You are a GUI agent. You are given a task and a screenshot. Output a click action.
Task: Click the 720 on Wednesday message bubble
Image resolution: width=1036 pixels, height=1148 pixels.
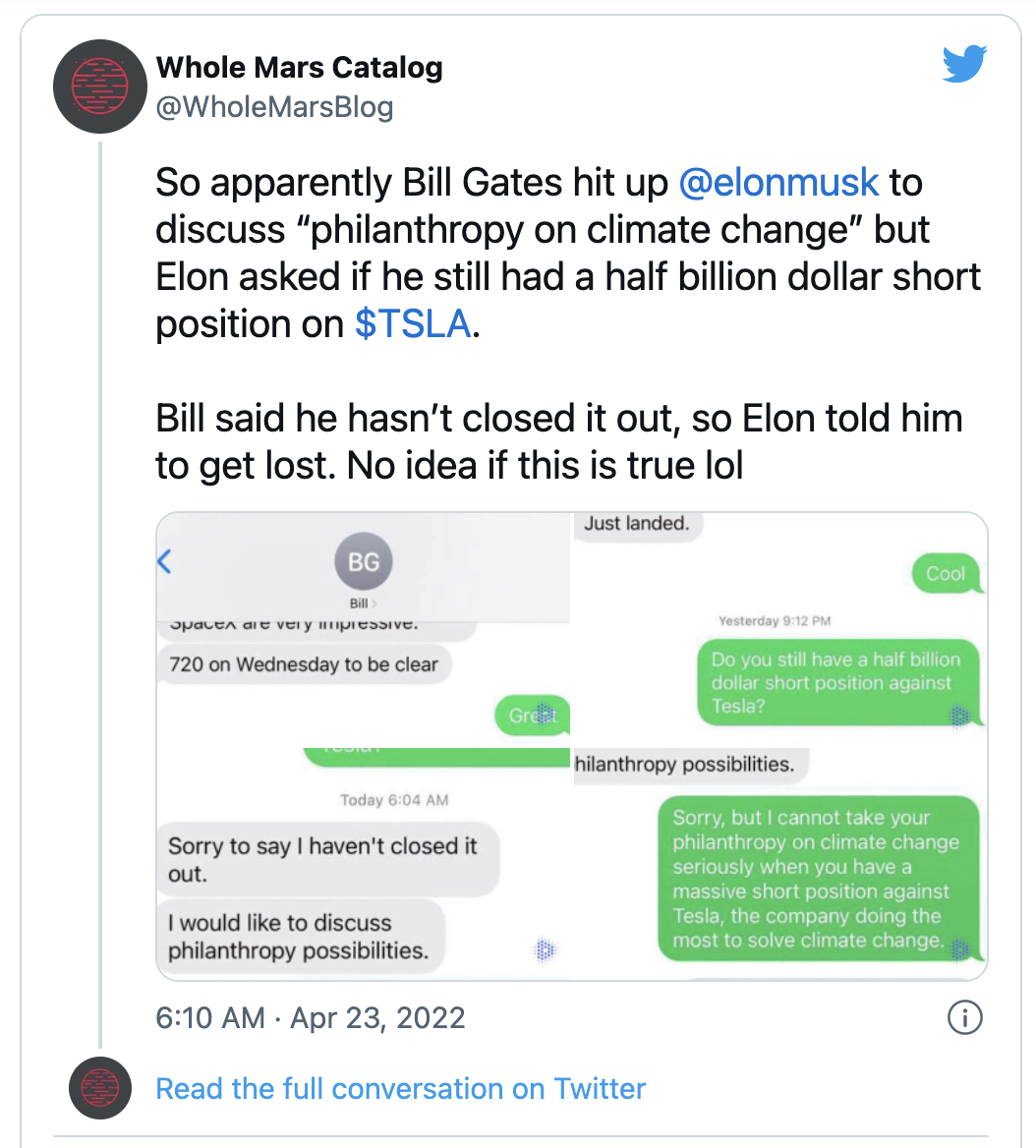point(305,664)
